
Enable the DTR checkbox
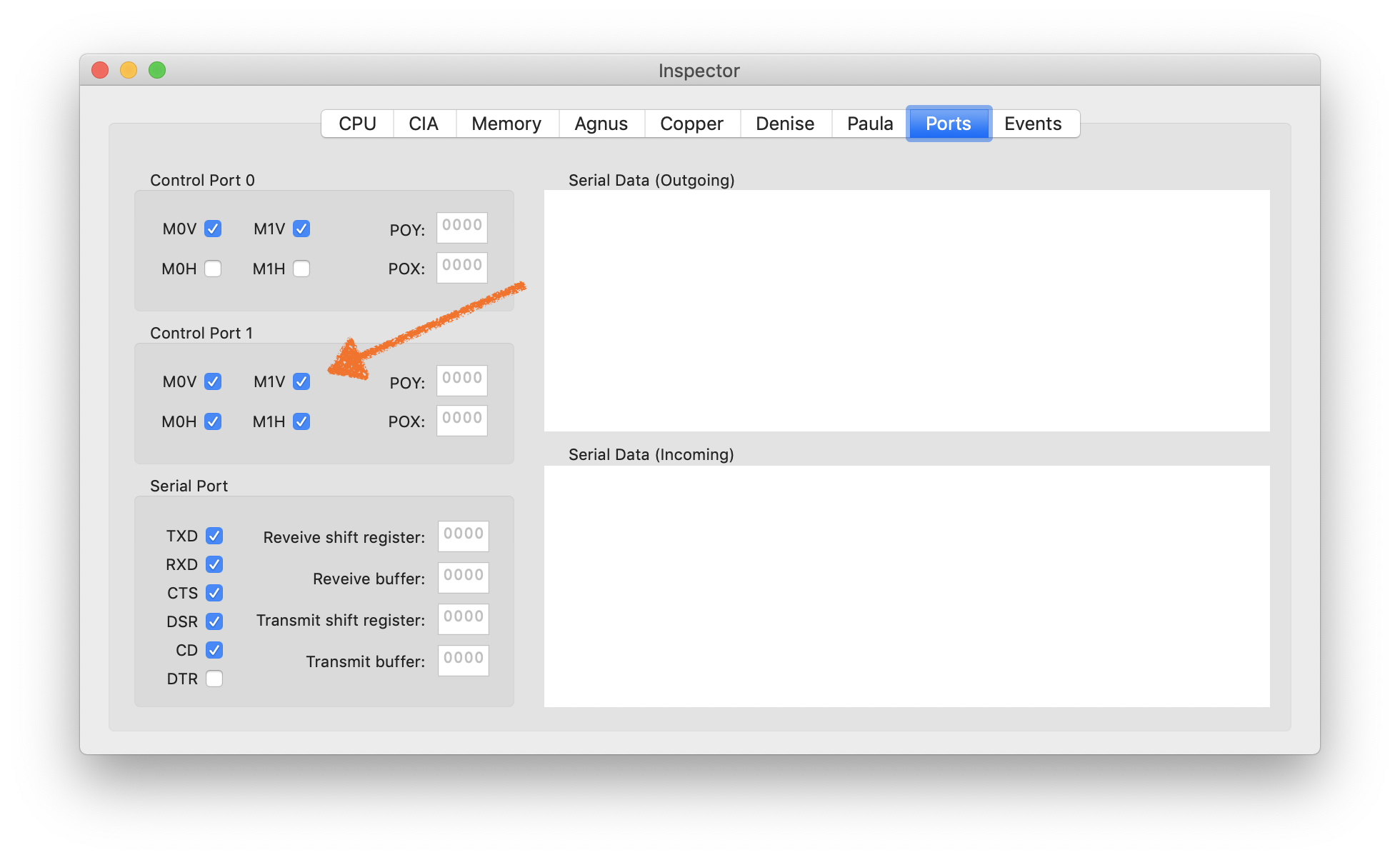pyautogui.click(x=214, y=679)
